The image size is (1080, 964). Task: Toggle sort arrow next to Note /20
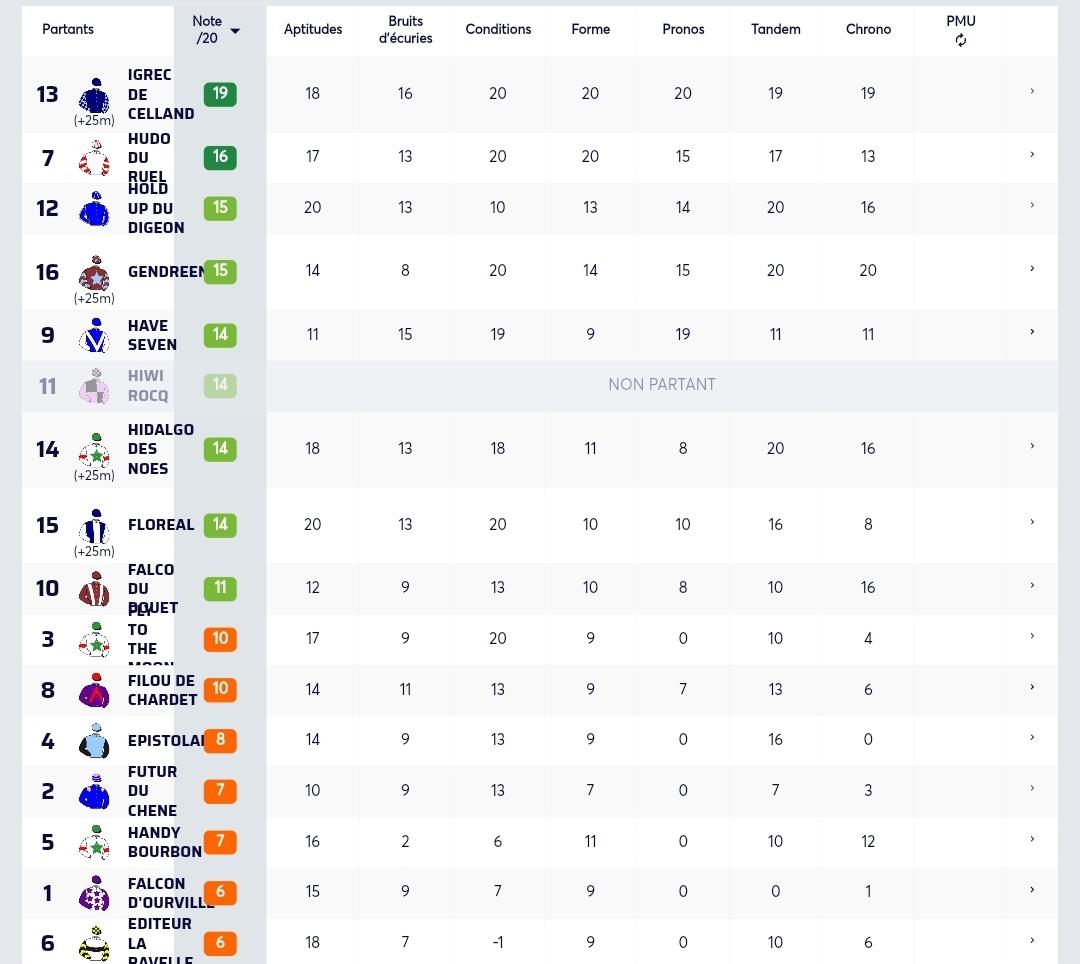pyautogui.click(x=235, y=30)
